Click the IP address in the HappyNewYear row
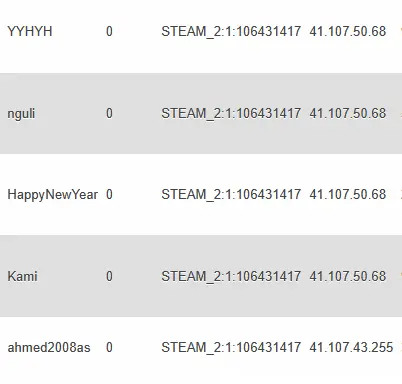This screenshot has width=402, height=384. click(x=348, y=194)
